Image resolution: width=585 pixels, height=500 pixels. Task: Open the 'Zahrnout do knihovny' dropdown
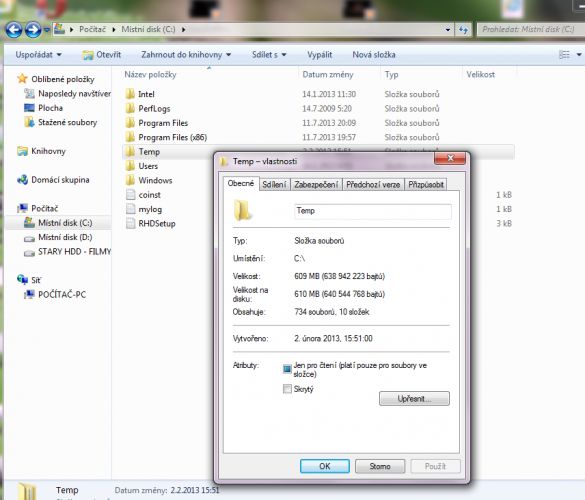[x=186, y=55]
